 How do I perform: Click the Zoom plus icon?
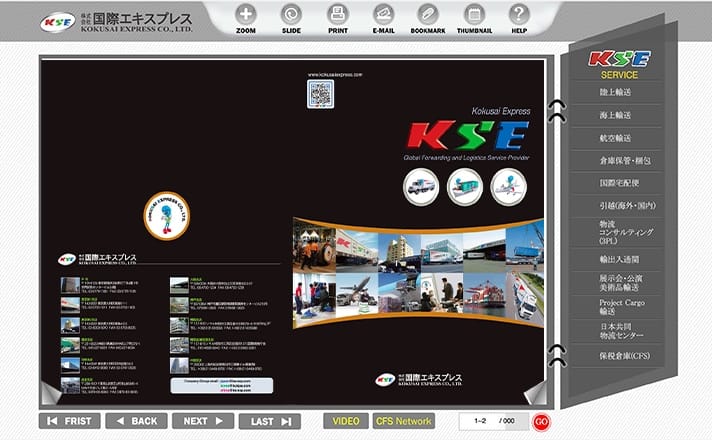tap(246, 15)
